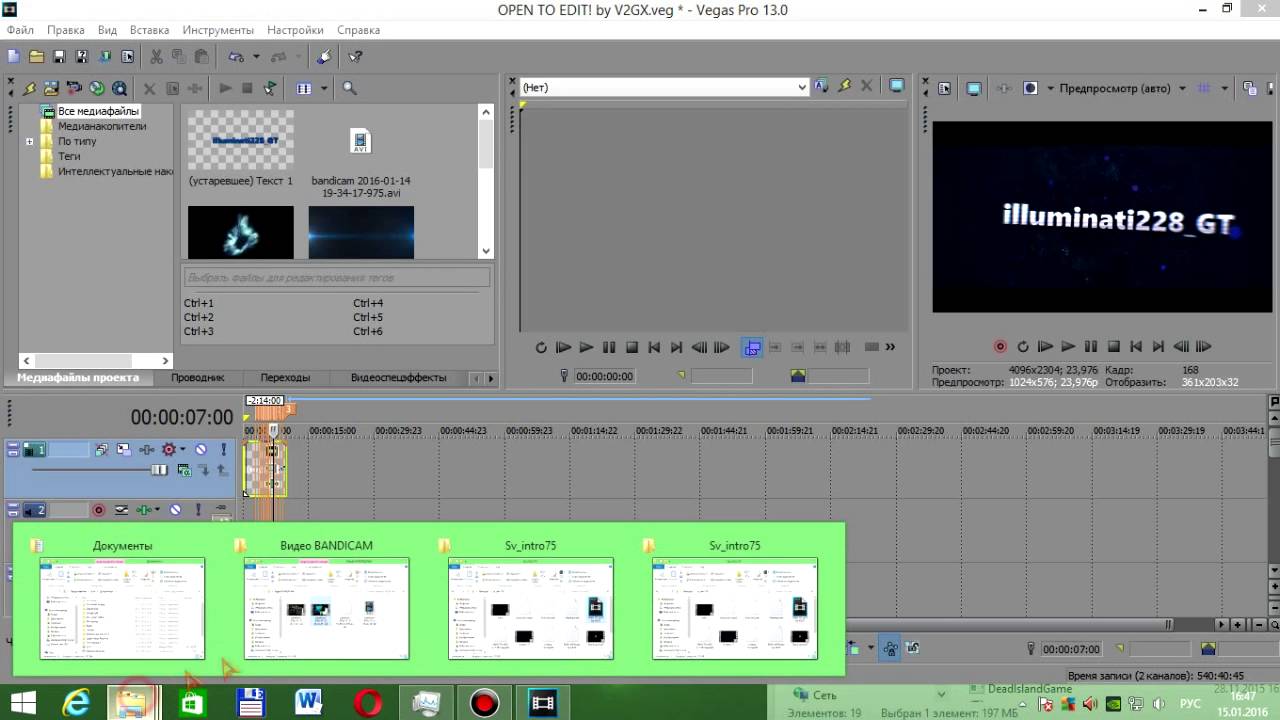The height and width of the screenshot is (720, 1280).
Task: Toggle external monitor in video preview
Action: pos(974,88)
